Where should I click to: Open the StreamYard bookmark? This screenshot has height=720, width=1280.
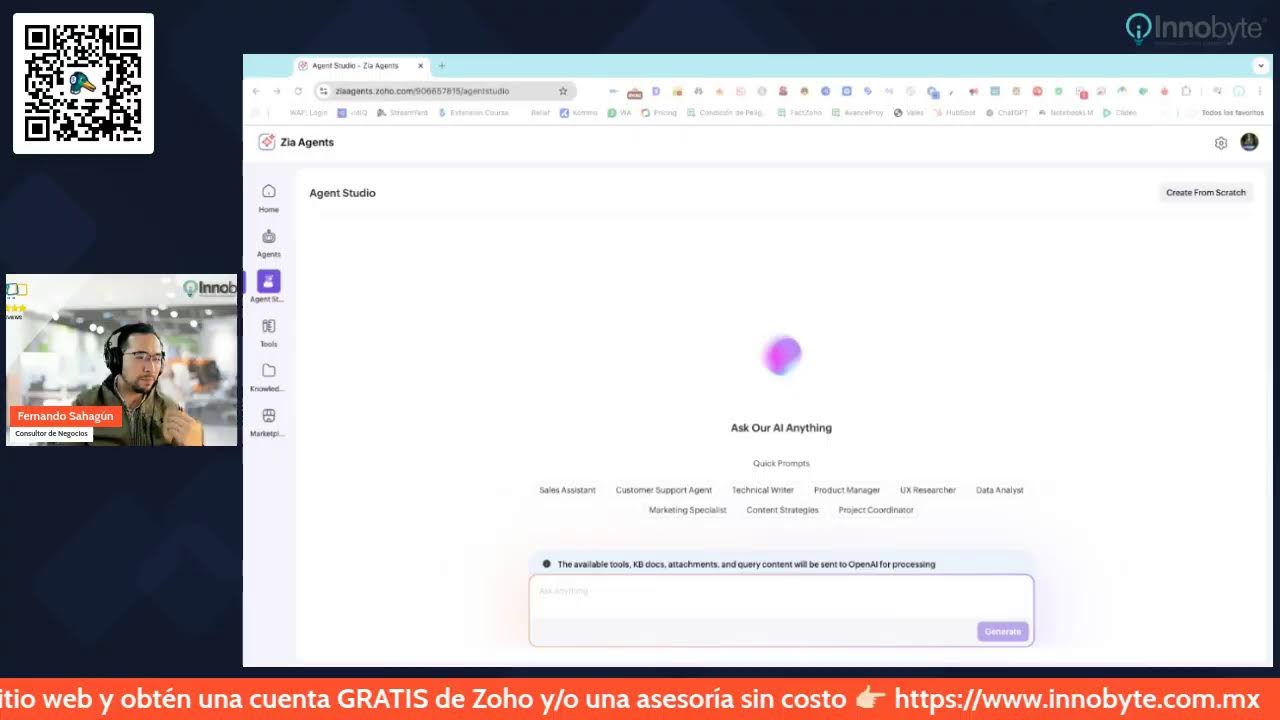(402, 113)
